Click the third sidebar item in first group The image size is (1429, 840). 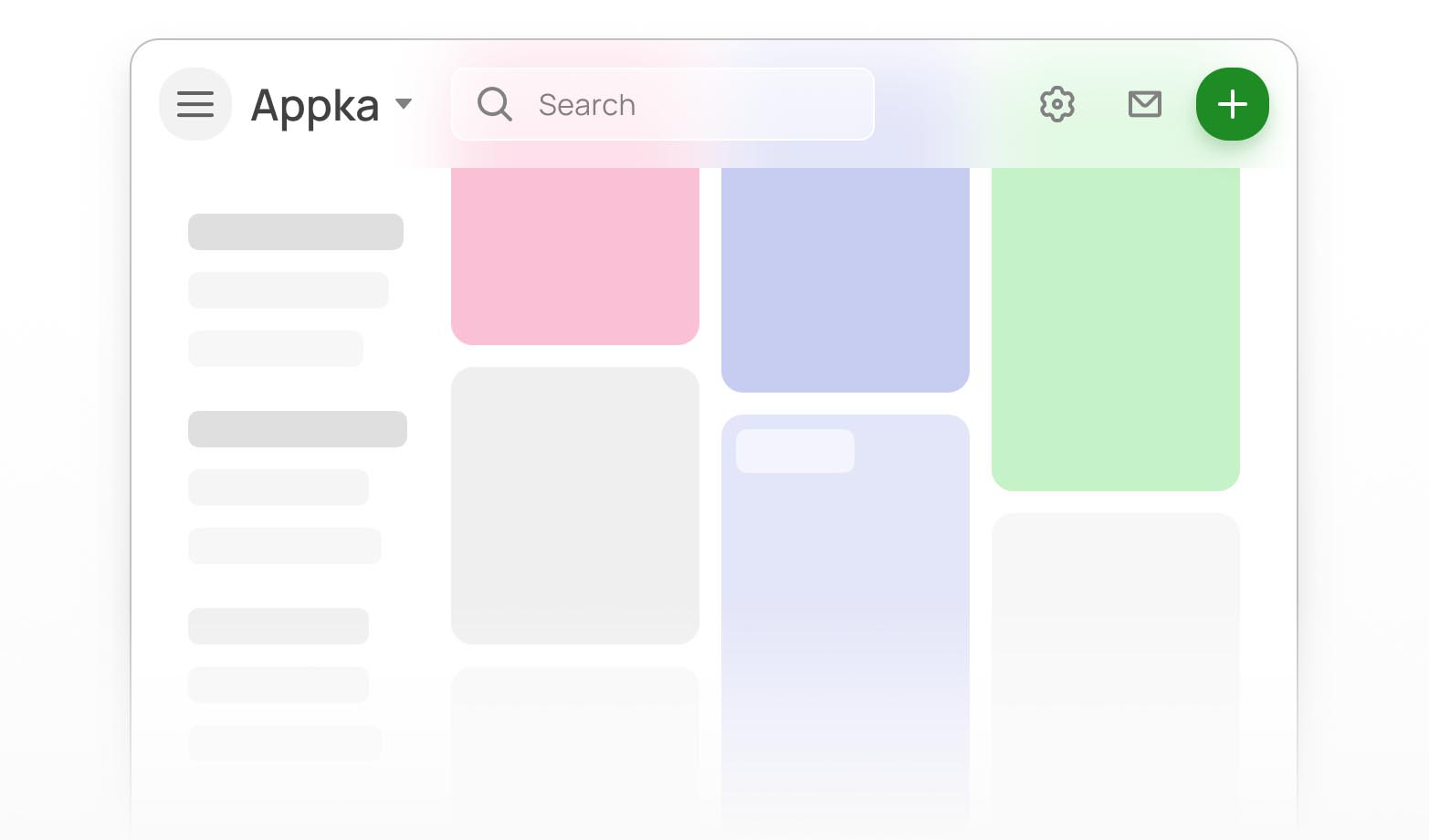click(276, 349)
